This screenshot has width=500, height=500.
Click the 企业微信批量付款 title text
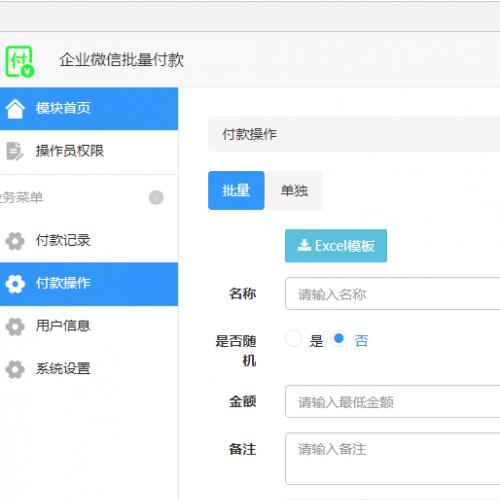pyautogui.click(x=121, y=60)
